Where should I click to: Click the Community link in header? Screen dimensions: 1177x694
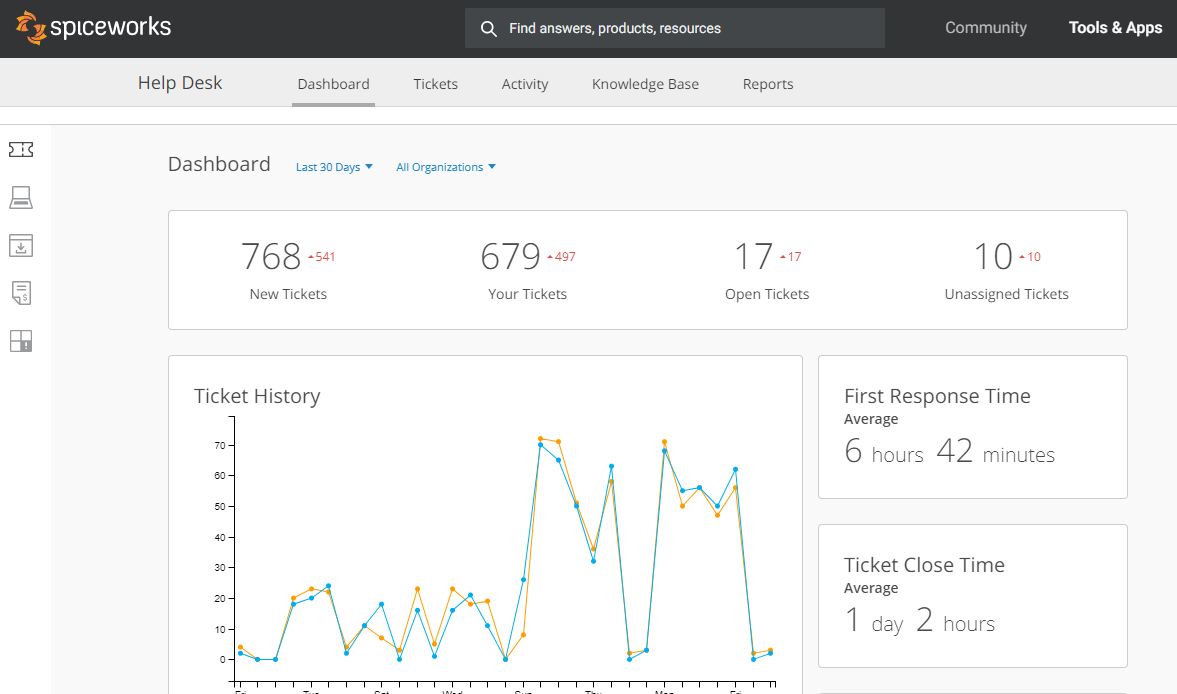[x=986, y=28]
